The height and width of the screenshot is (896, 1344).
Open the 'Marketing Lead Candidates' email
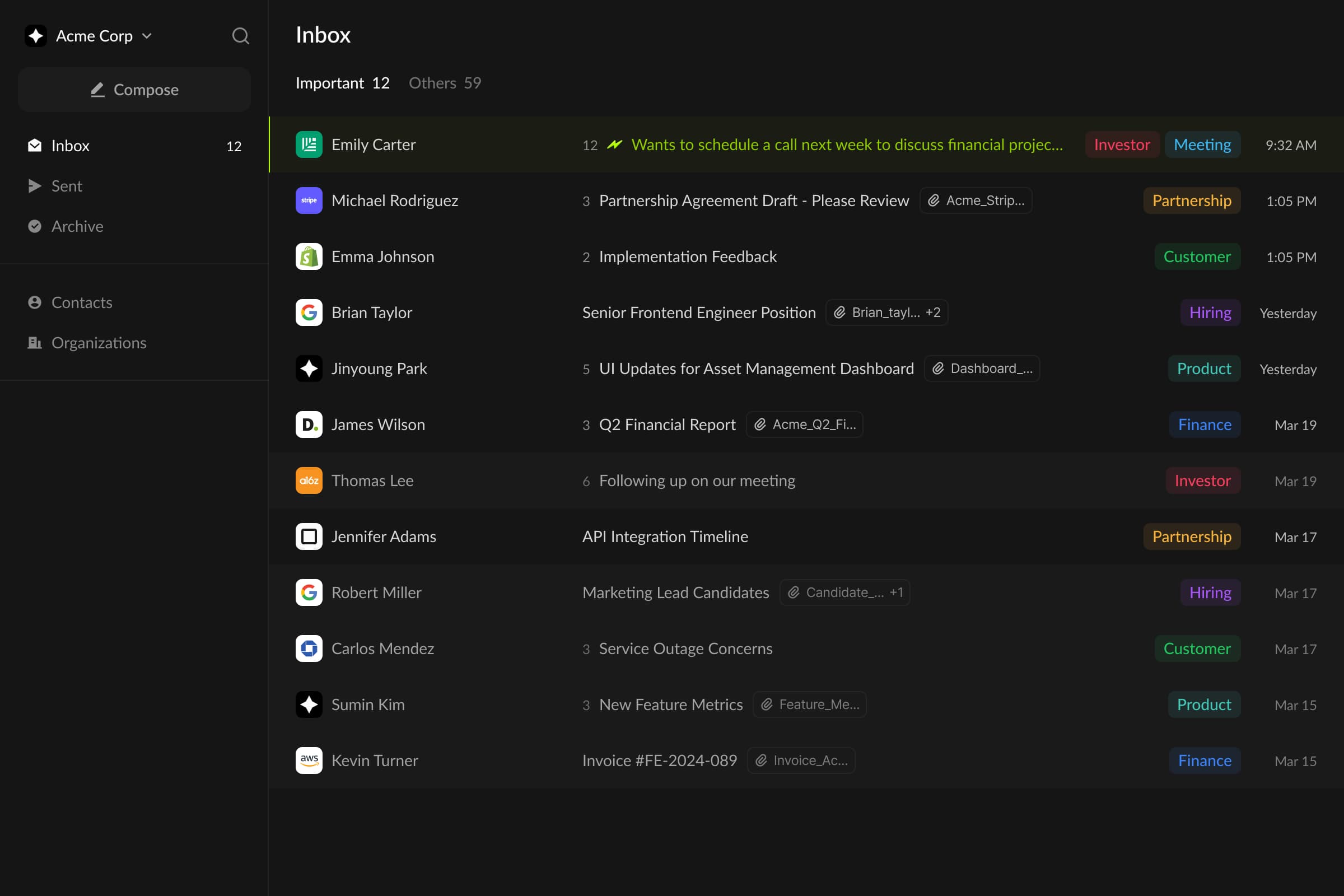point(806,592)
